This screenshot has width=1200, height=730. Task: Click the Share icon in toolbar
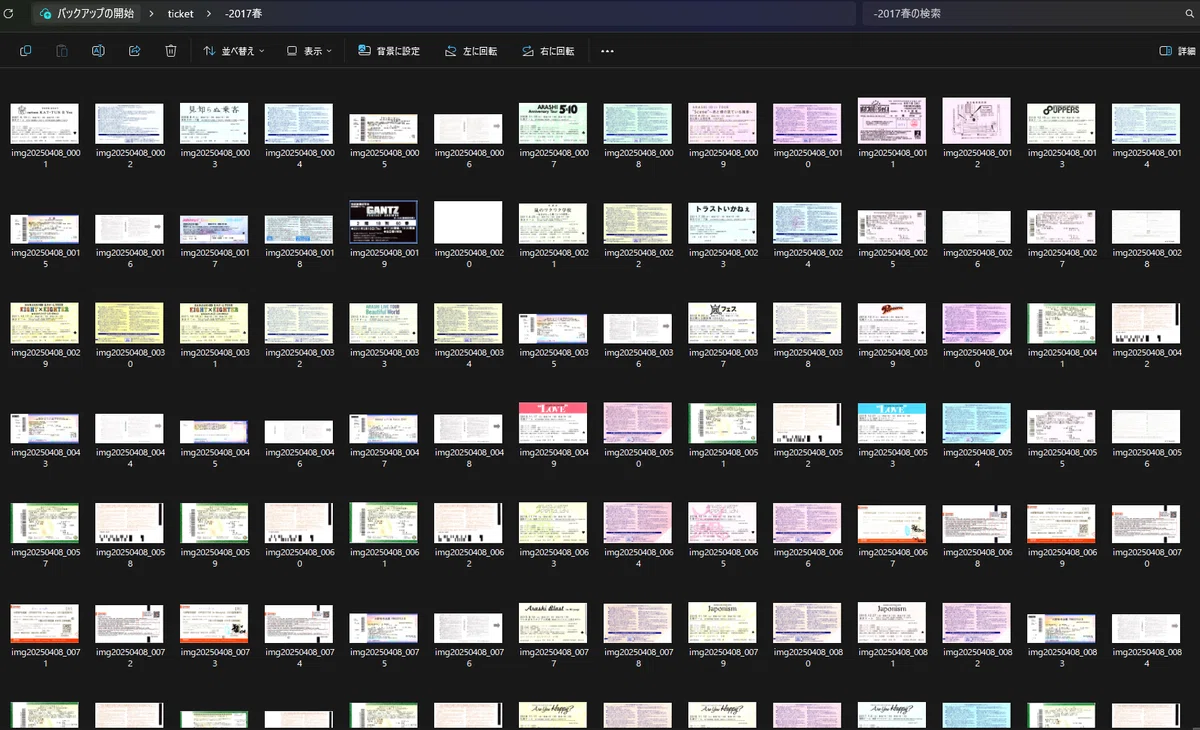tap(135, 50)
